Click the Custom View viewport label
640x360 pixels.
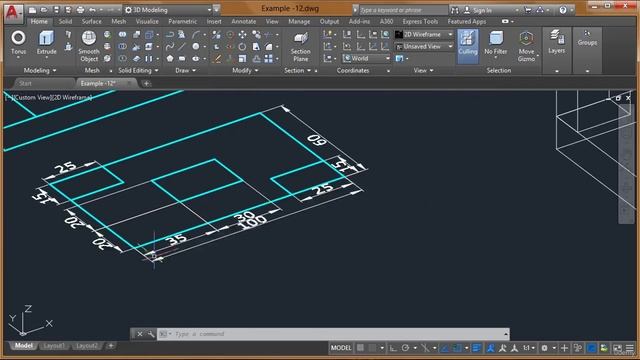point(34,97)
